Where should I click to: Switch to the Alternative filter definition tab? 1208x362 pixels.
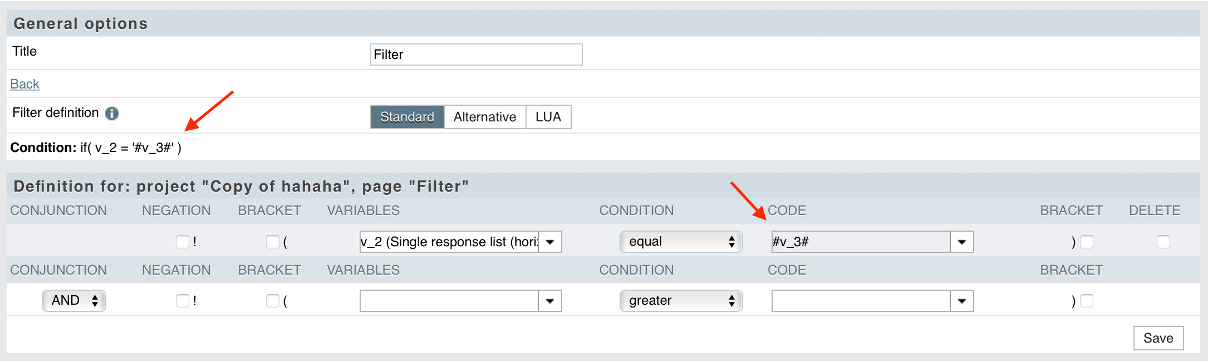[485, 117]
